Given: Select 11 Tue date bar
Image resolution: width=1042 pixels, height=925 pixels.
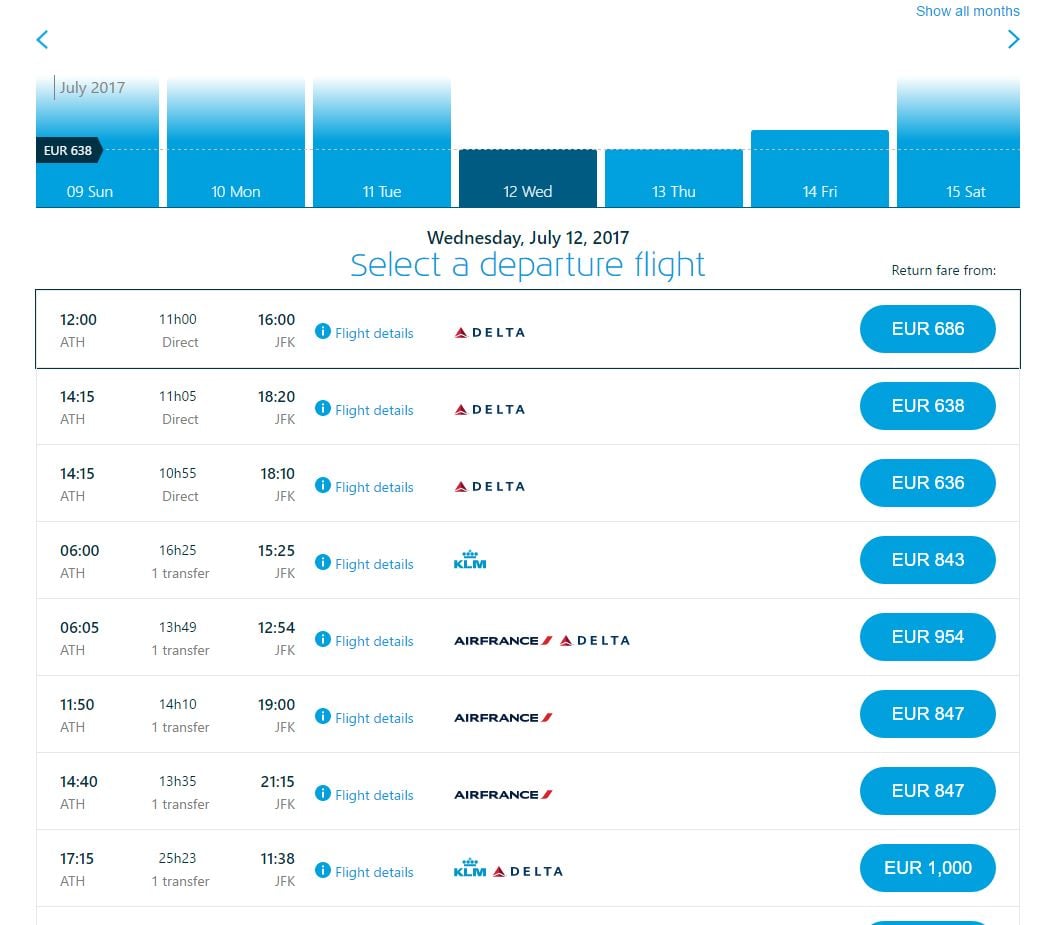Looking at the screenshot, I should 382,142.
